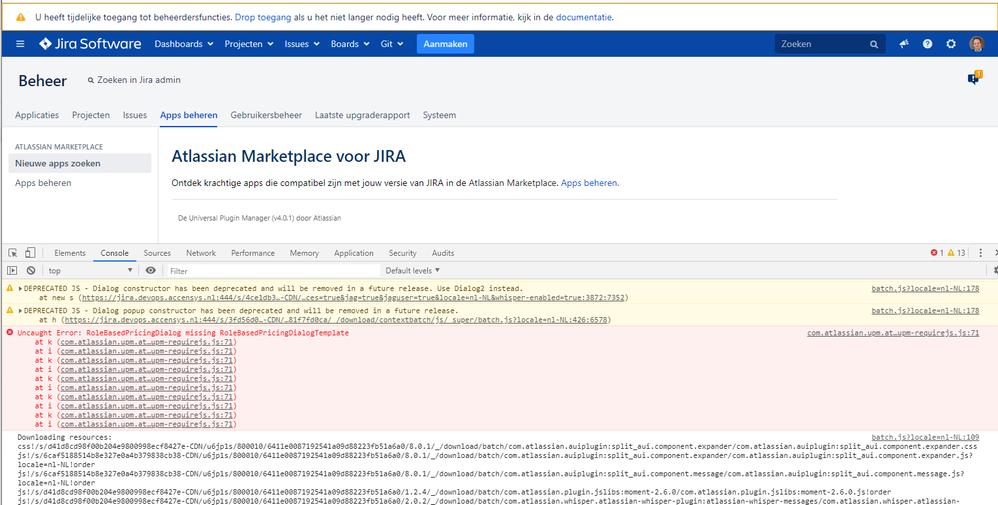Expand the Boards dropdown

[x=350, y=44]
